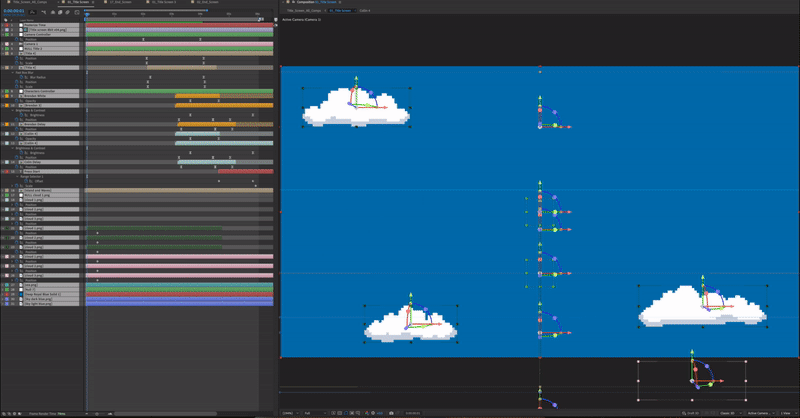Click first Position keyframe of Camera Controller
800x418 pixels.
tap(143, 39)
